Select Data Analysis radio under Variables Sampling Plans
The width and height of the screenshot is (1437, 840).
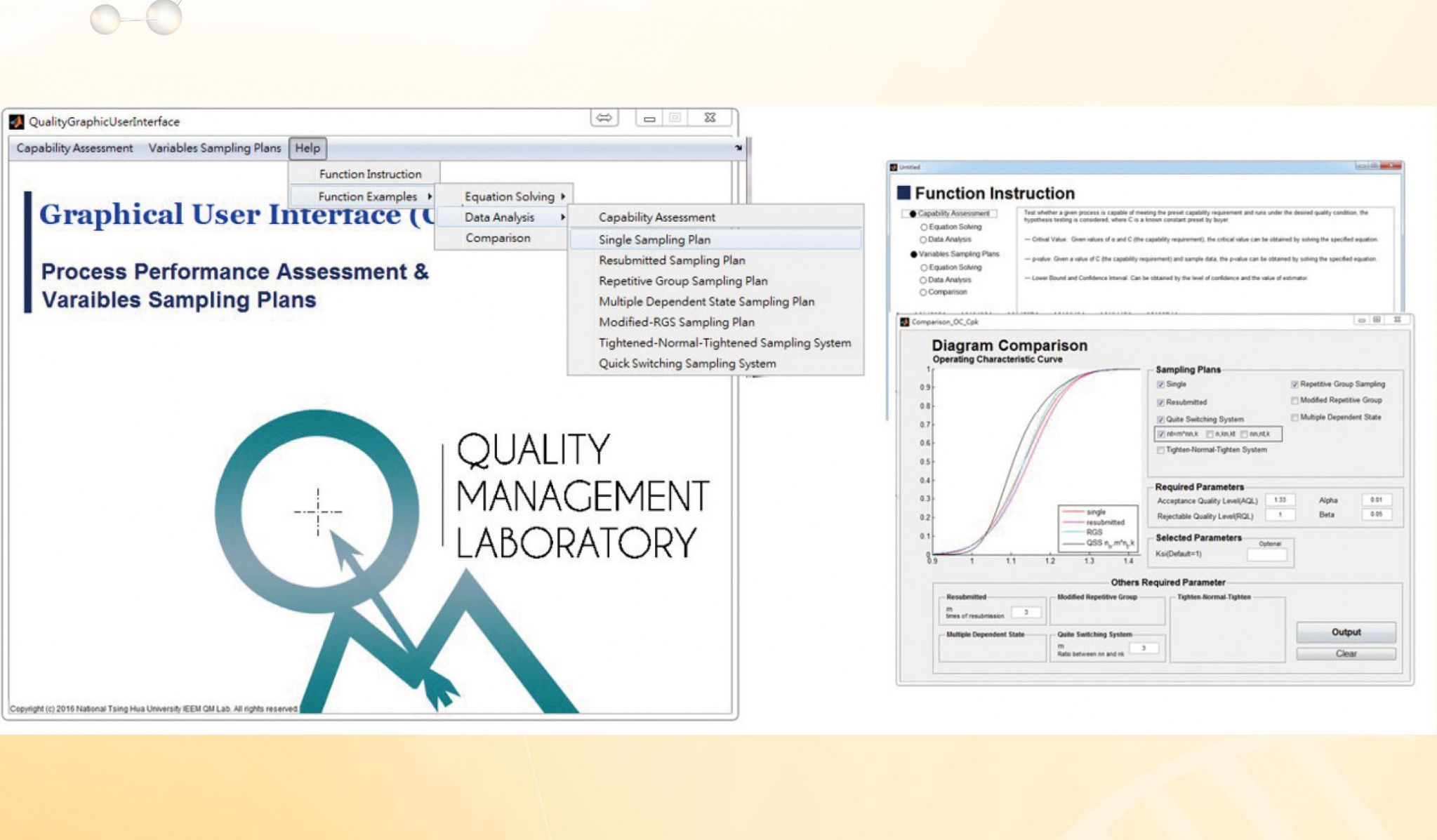pos(924,280)
